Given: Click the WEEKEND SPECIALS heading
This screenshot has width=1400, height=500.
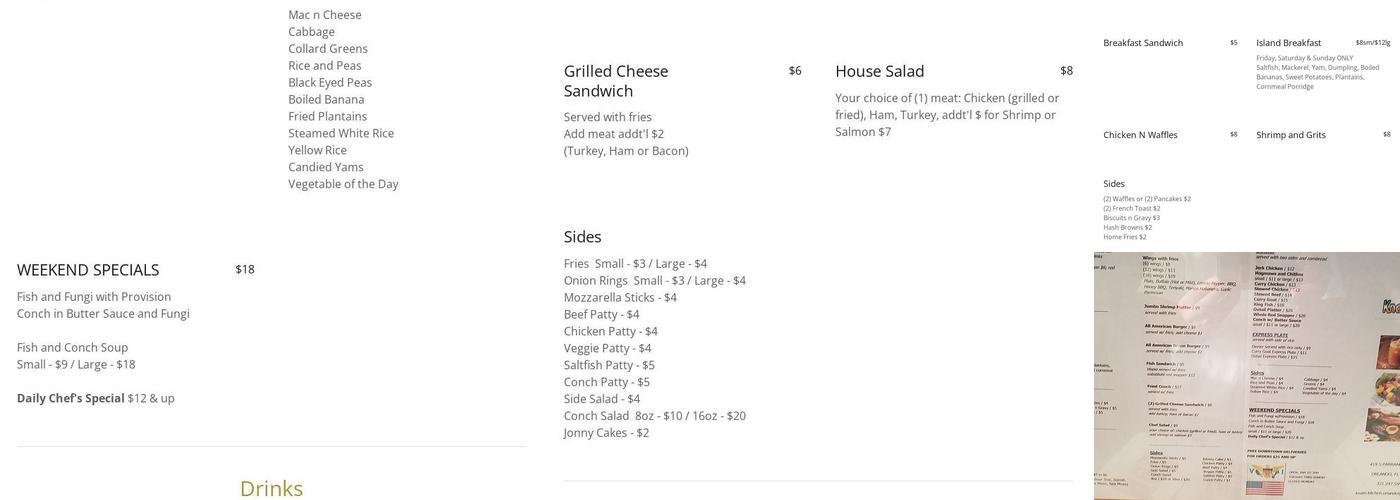Looking at the screenshot, I should pos(88,270).
